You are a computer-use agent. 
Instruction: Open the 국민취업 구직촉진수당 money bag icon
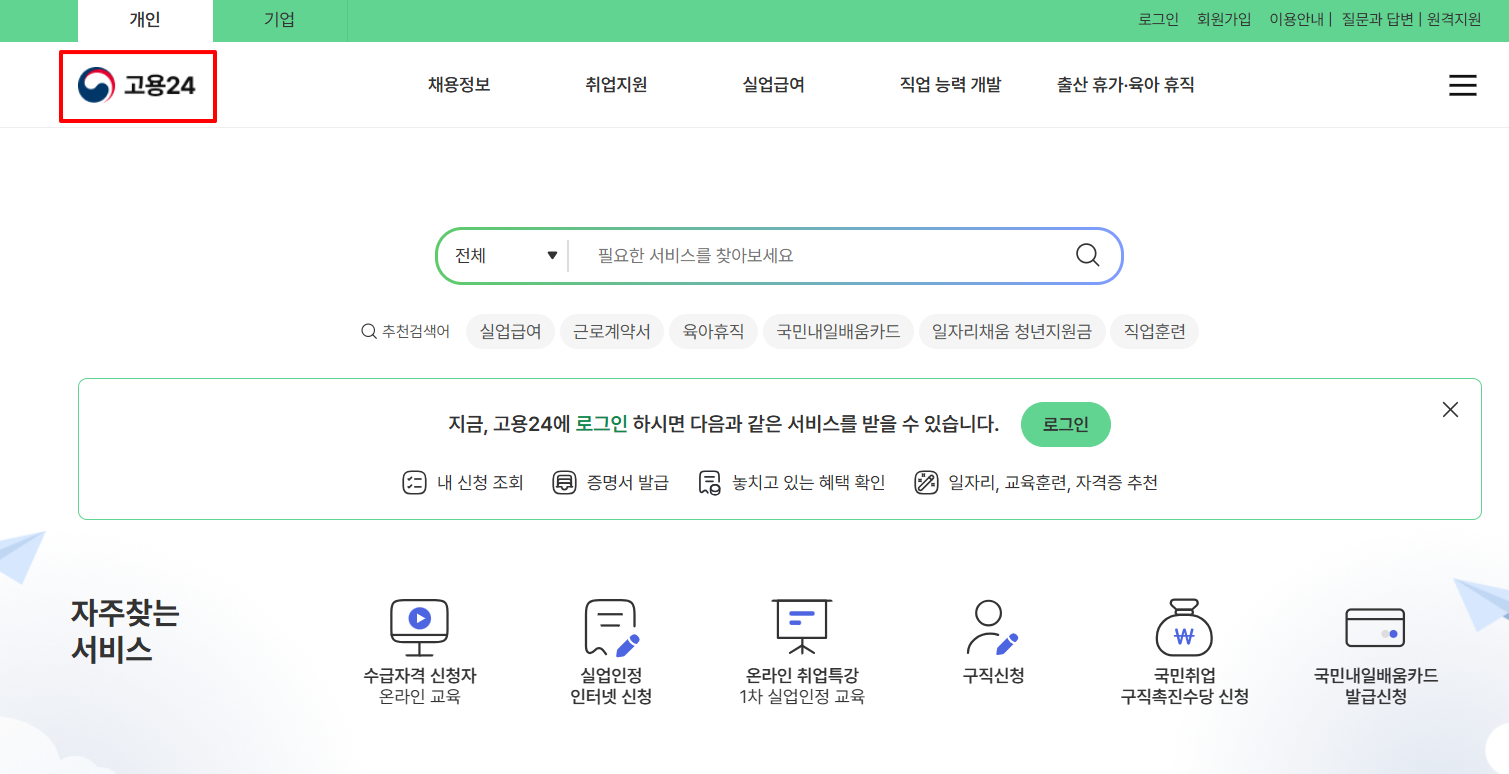pyautogui.click(x=1184, y=627)
